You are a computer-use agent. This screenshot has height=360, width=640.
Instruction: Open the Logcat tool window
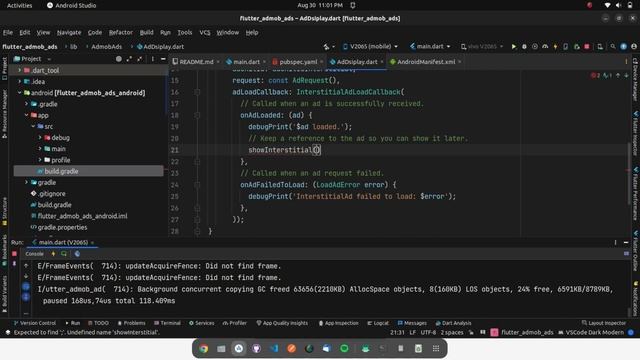pyautogui.click(x=378, y=323)
